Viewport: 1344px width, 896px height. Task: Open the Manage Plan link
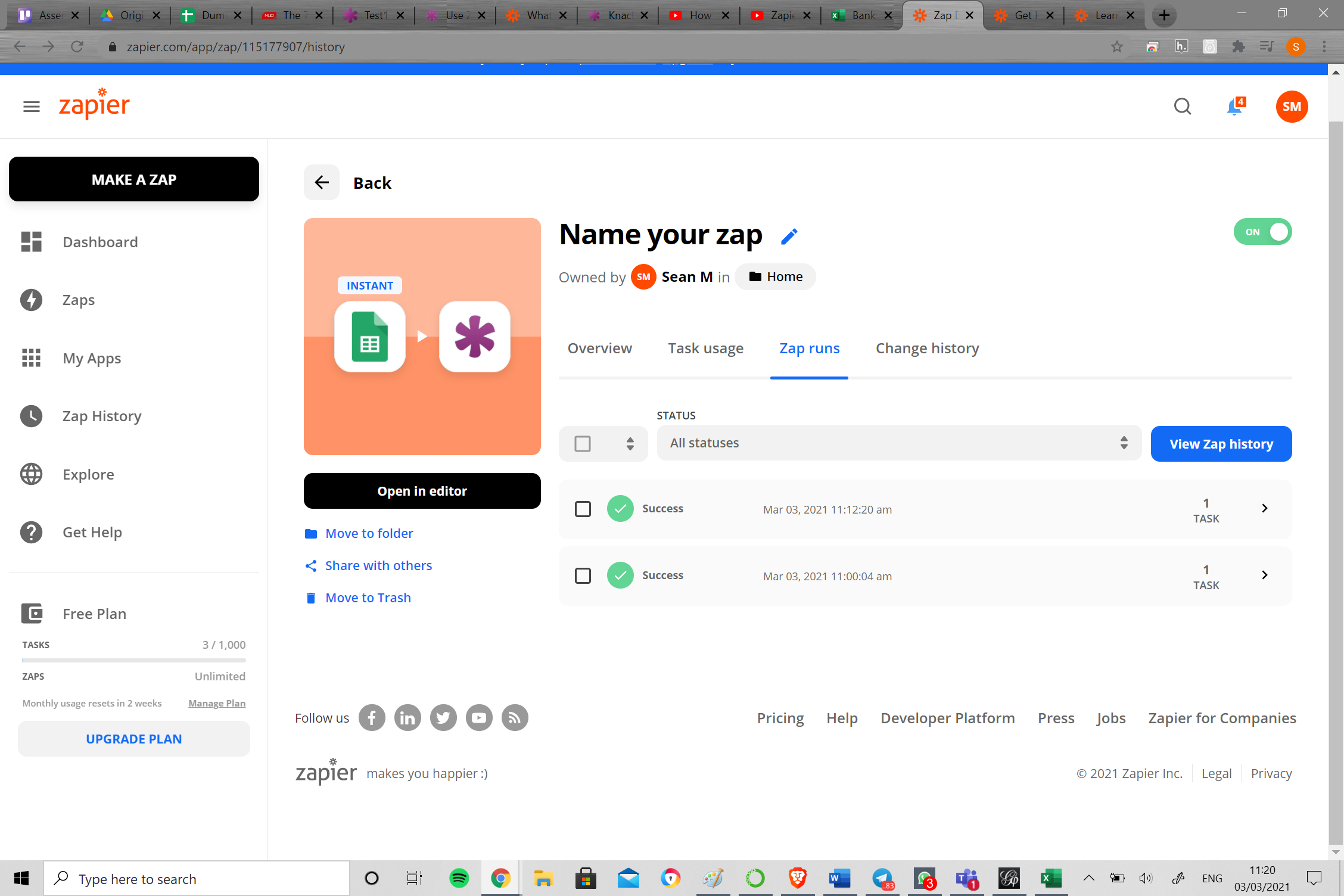point(217,703)
